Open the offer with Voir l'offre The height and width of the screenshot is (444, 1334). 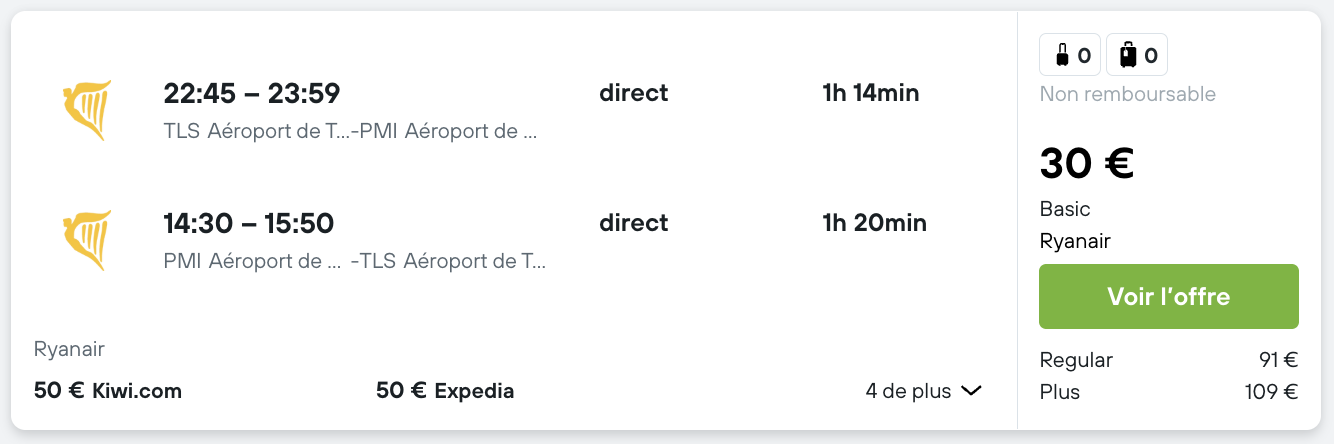click(x=1169, y=296)
